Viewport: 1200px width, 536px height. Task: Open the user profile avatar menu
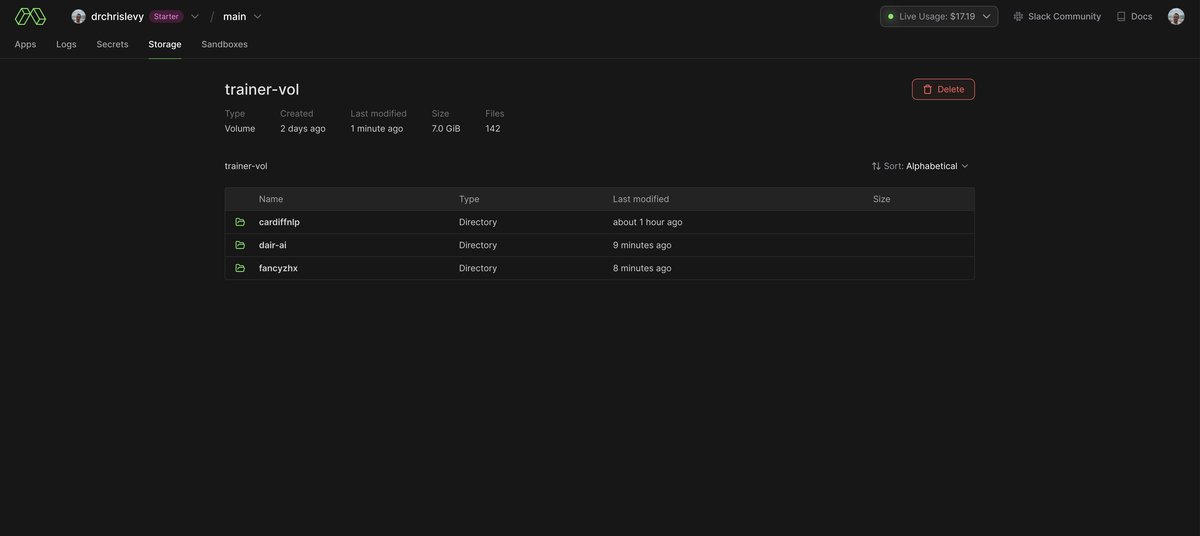(1176, 16)
